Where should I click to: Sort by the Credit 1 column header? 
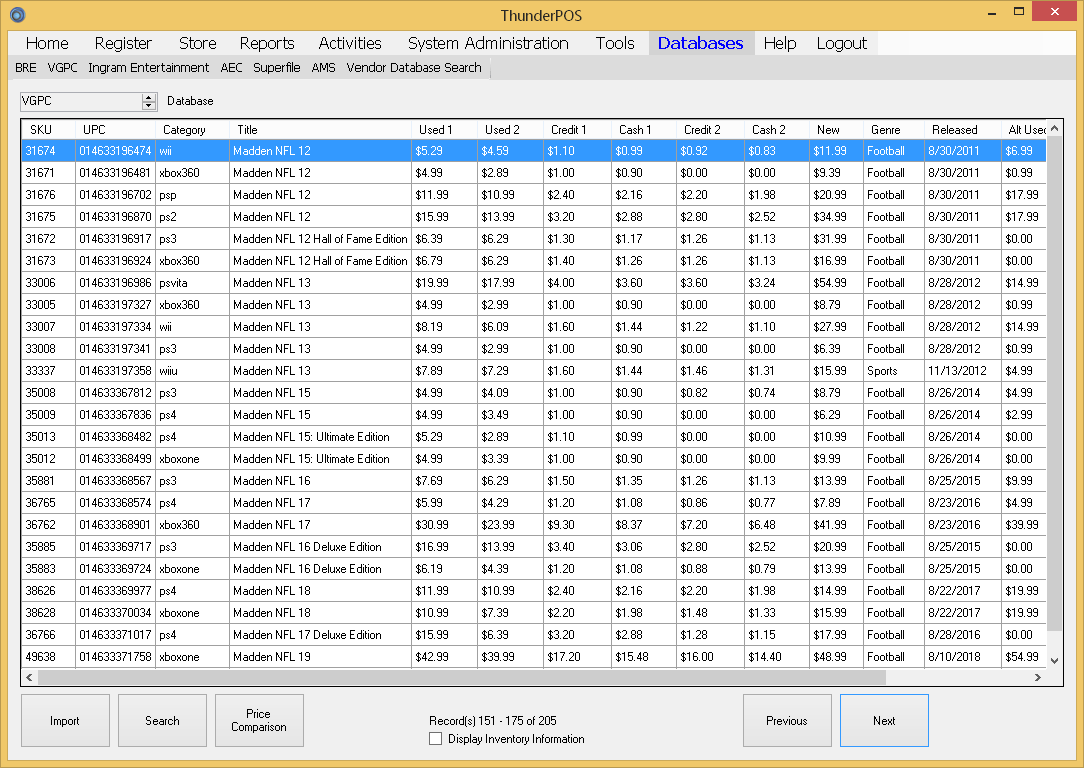pyautogui.click(x=577, y=129)
